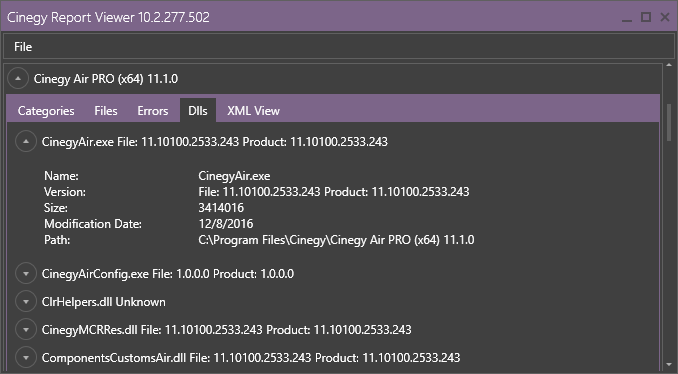Click the ComponentsCustomsAir.dll version text
This screenshot has width=678, height=374.
251,358
